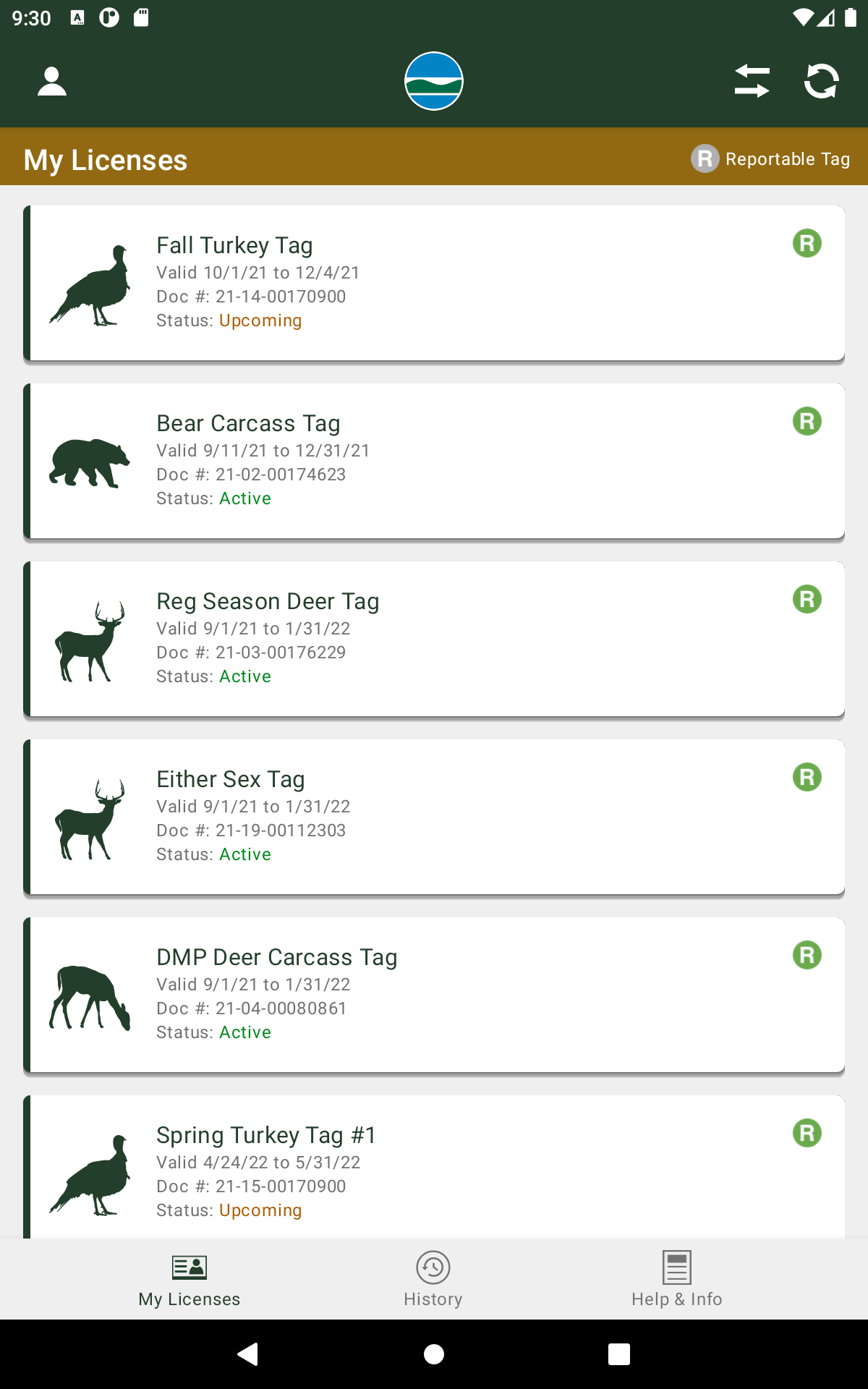Select the My Licenses tab

pyautogui.click(x=190, y=1279)
